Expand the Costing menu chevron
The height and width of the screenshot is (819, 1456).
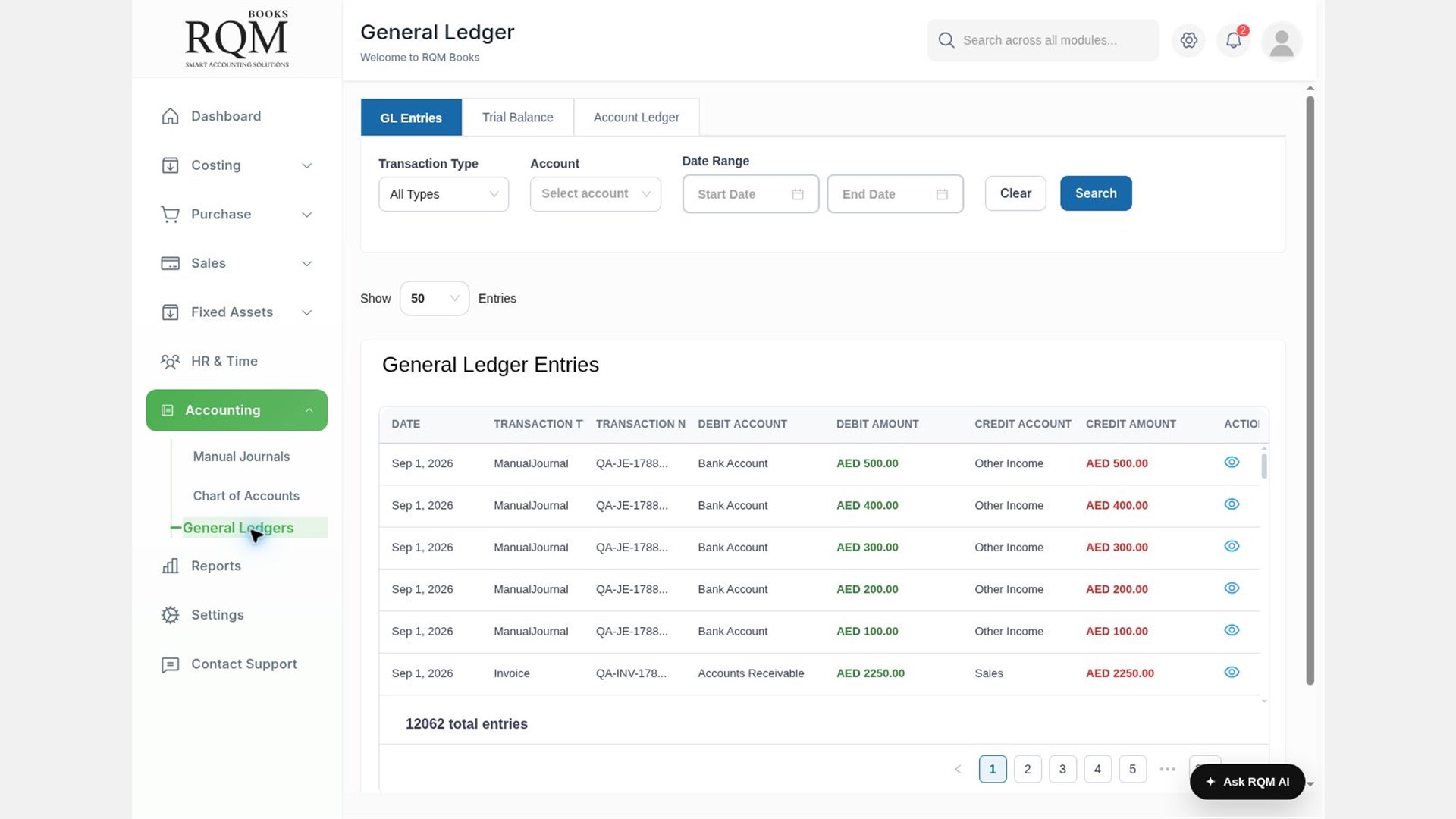pyautogui.click(x=307, y=165)
